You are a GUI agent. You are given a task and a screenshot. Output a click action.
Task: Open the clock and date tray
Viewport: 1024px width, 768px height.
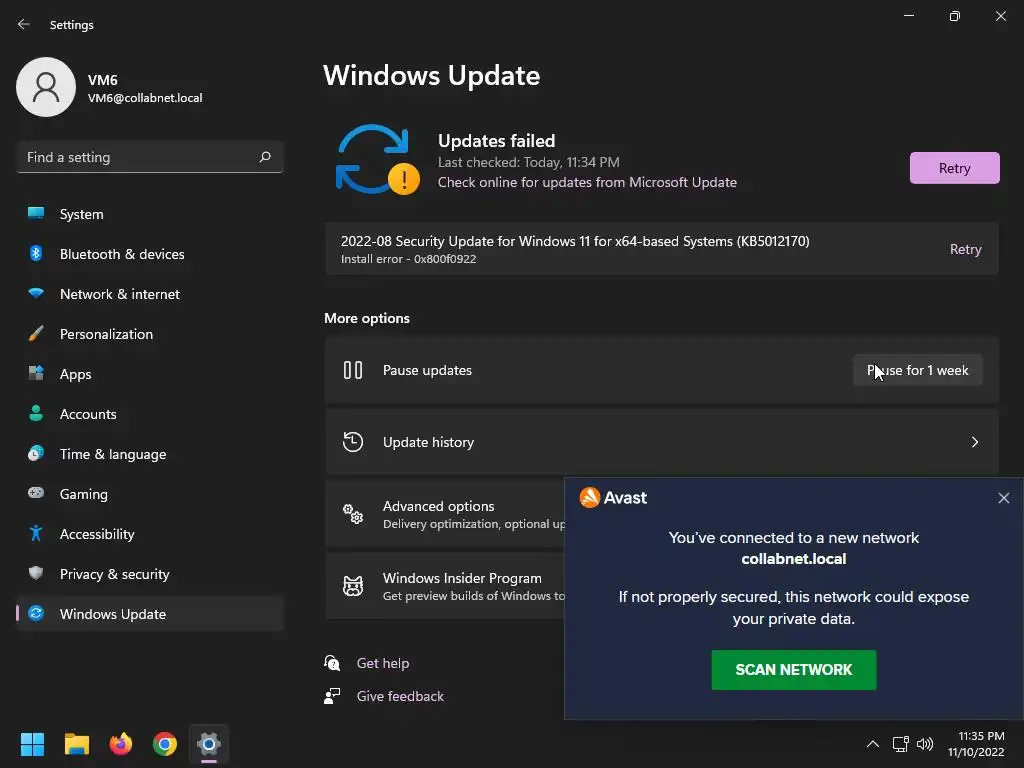point(976,744)
